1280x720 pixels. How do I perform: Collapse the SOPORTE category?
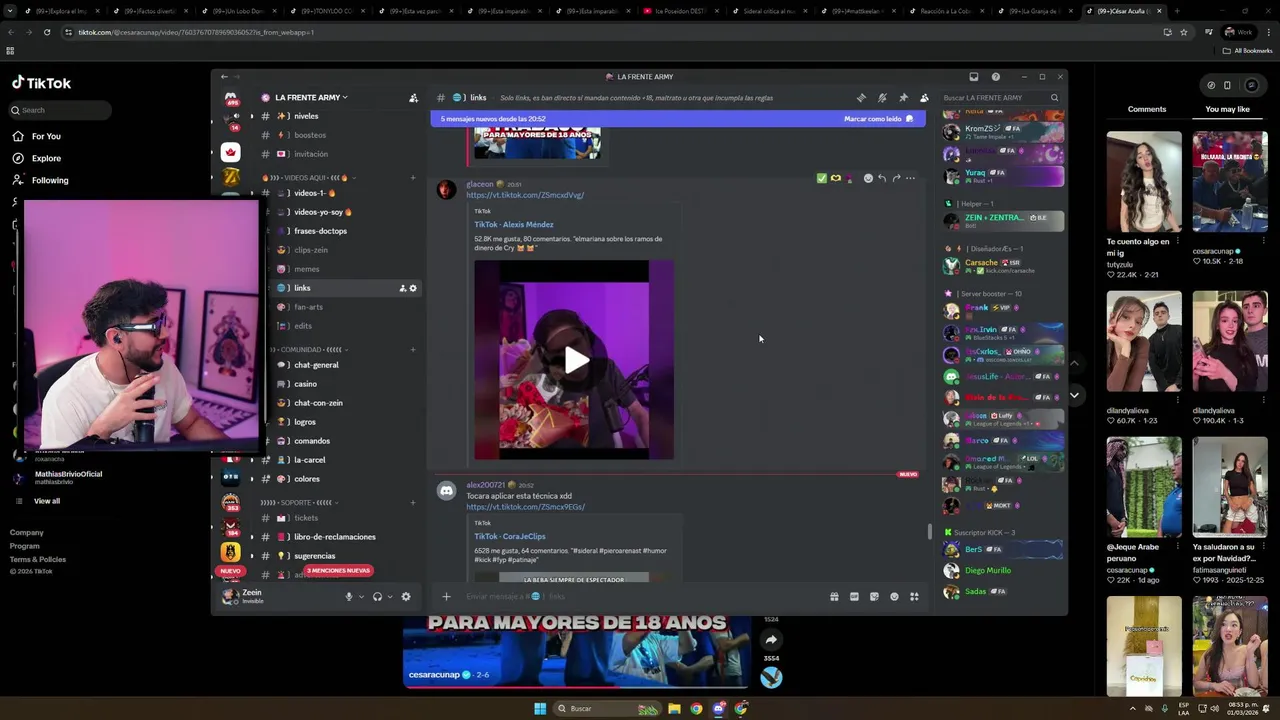[301, 502]
